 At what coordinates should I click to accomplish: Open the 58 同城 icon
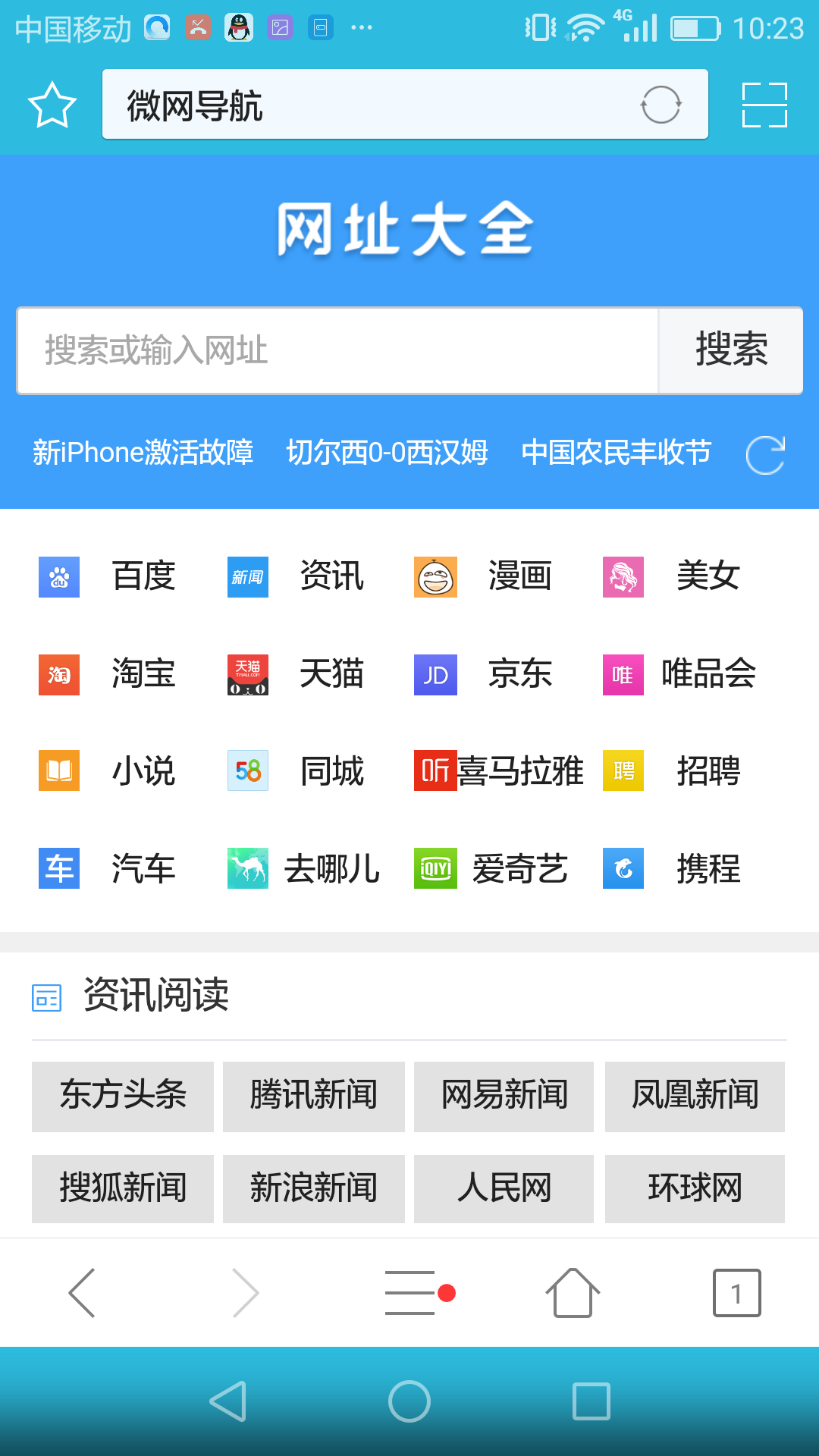pyautogui.click(x=248, y=770)
